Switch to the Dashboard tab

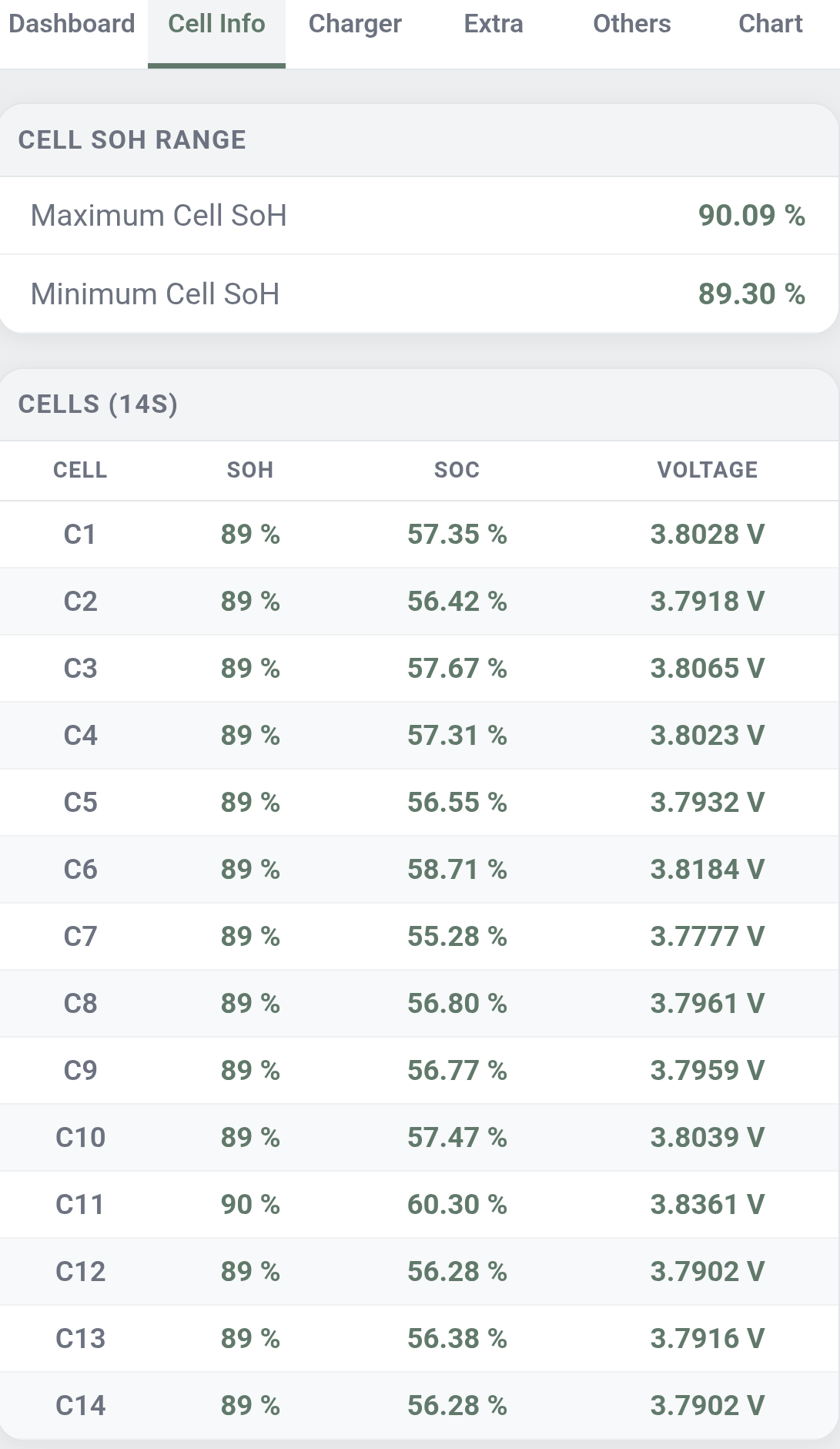pos(72,24)
